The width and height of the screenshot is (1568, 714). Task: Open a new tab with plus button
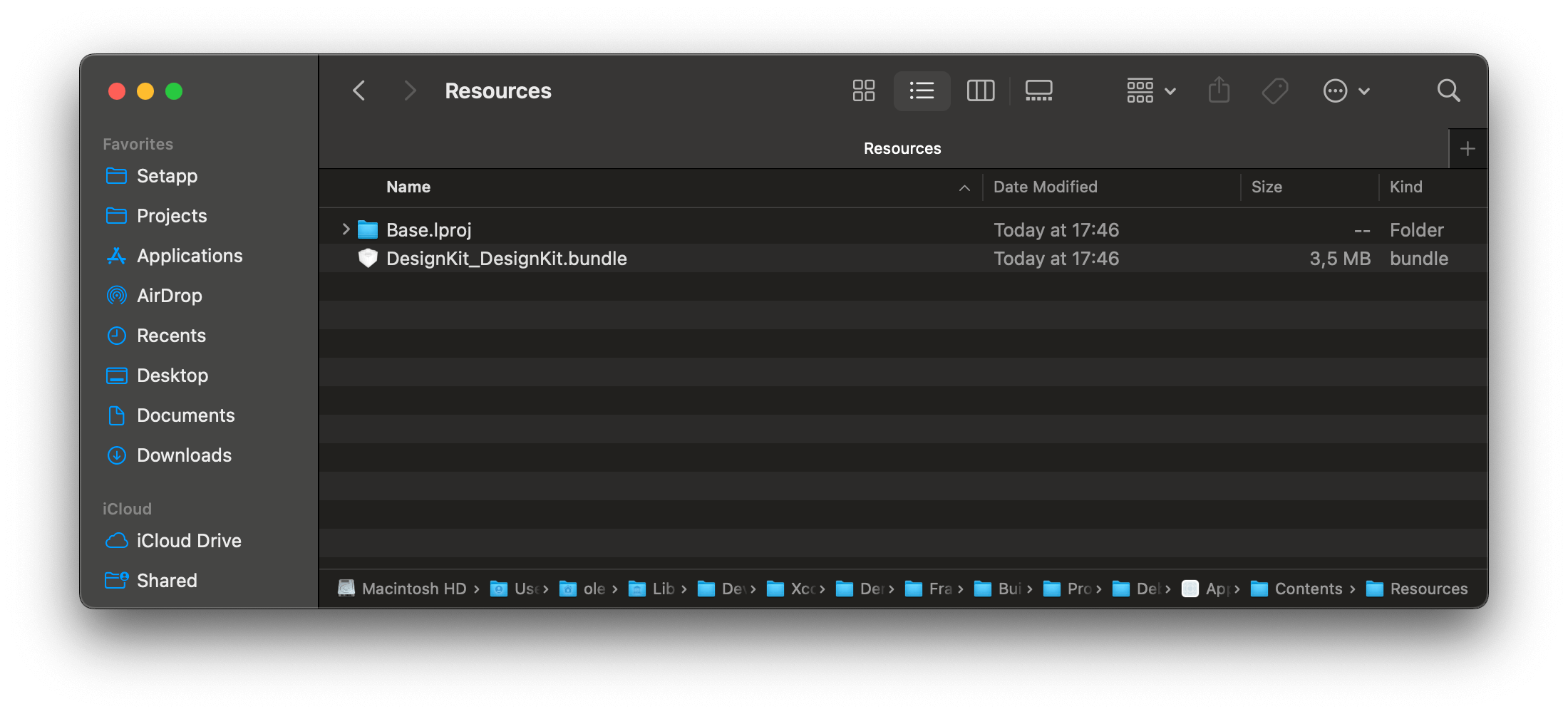click(1468, 148)
